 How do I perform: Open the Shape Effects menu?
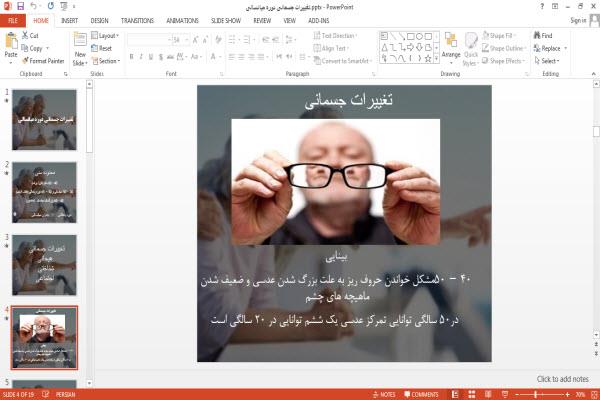coord(504,61)
